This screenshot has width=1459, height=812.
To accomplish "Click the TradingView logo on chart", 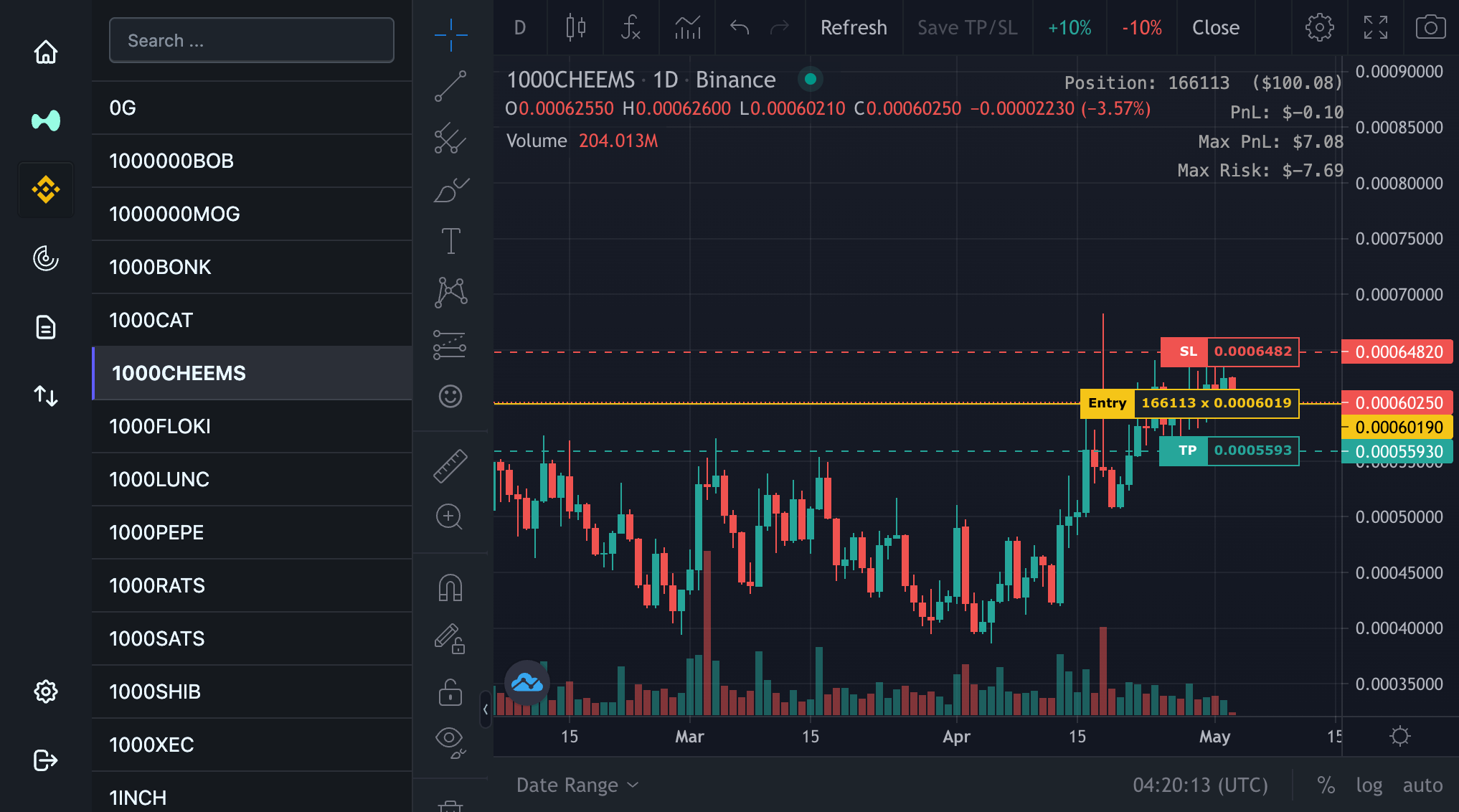I will (527, 683).
